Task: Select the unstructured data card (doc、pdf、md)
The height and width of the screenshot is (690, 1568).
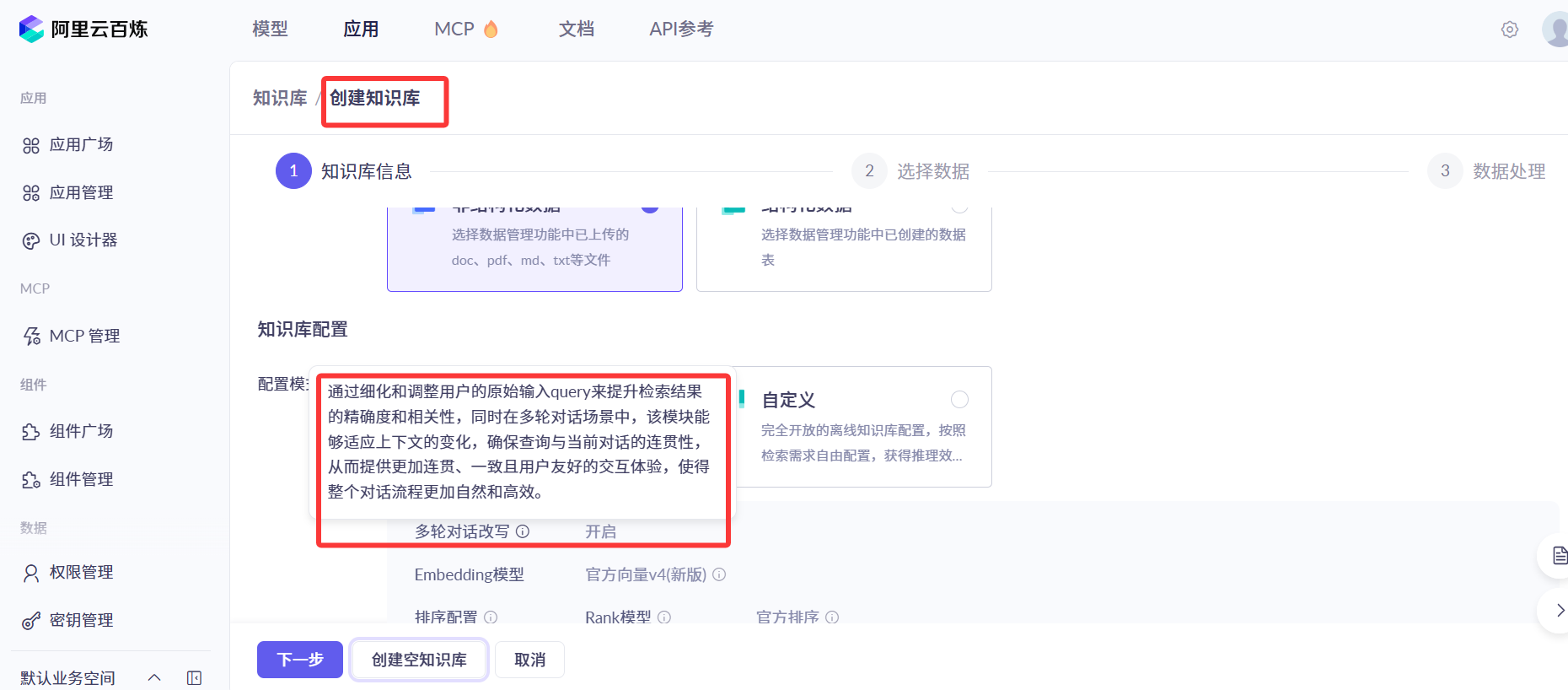Action: (534, 250)
